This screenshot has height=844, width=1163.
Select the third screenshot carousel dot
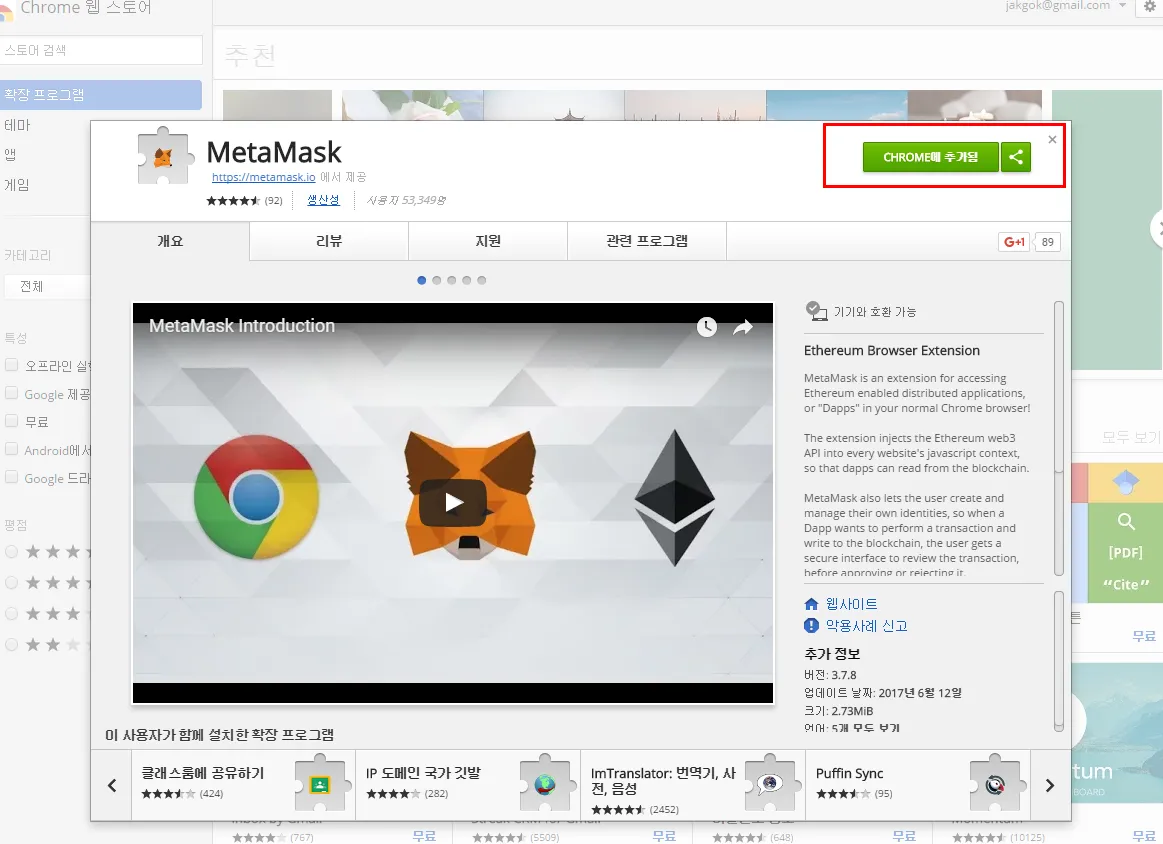(451, 280)
